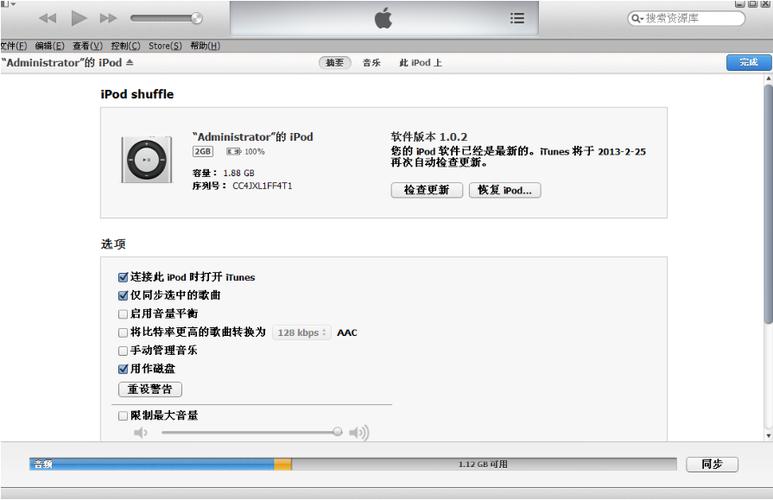Click serial number CC4JXL1FF4T1
773x500 pixels.
coord(262,186)
